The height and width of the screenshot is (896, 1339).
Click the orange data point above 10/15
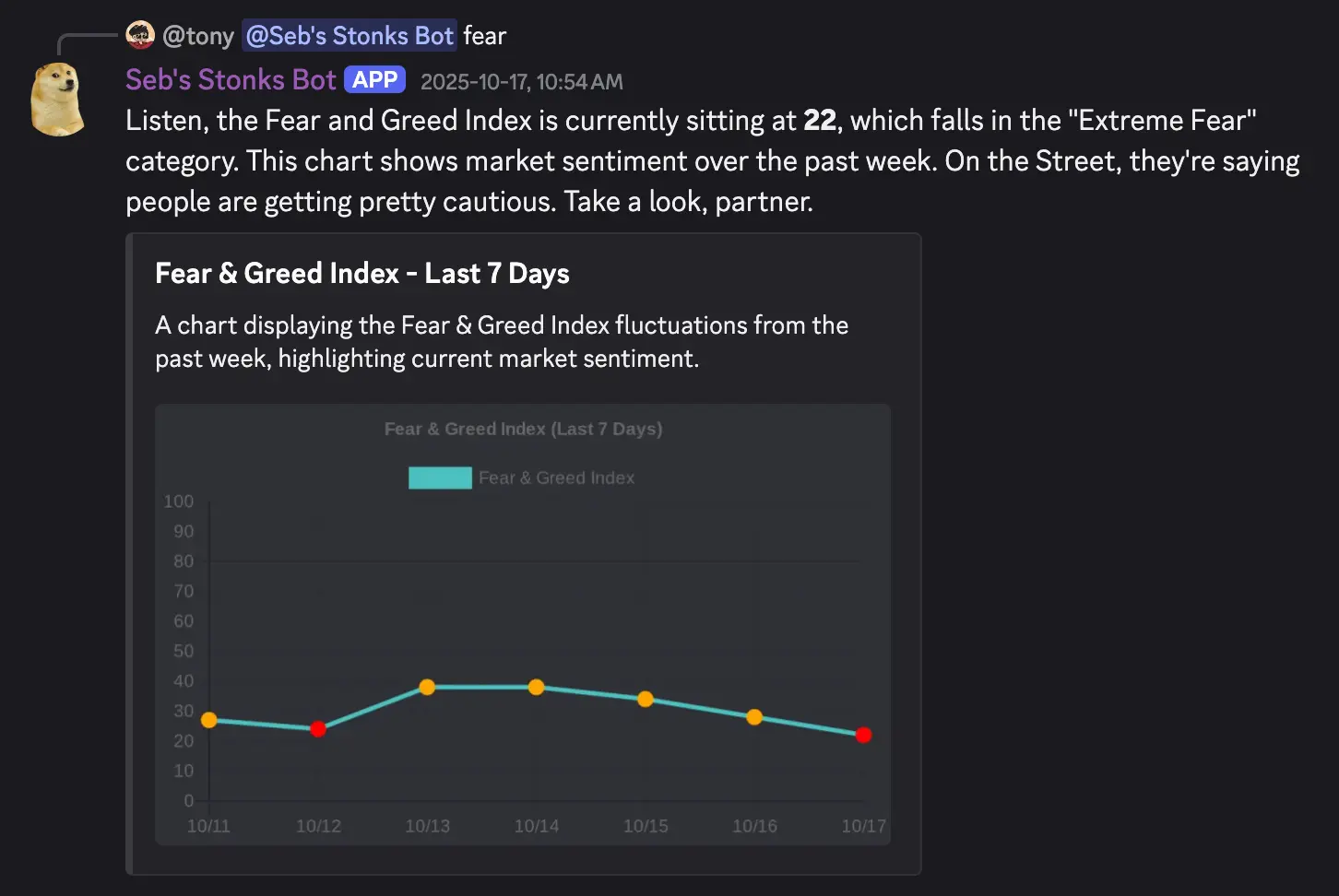pos(646,700)
